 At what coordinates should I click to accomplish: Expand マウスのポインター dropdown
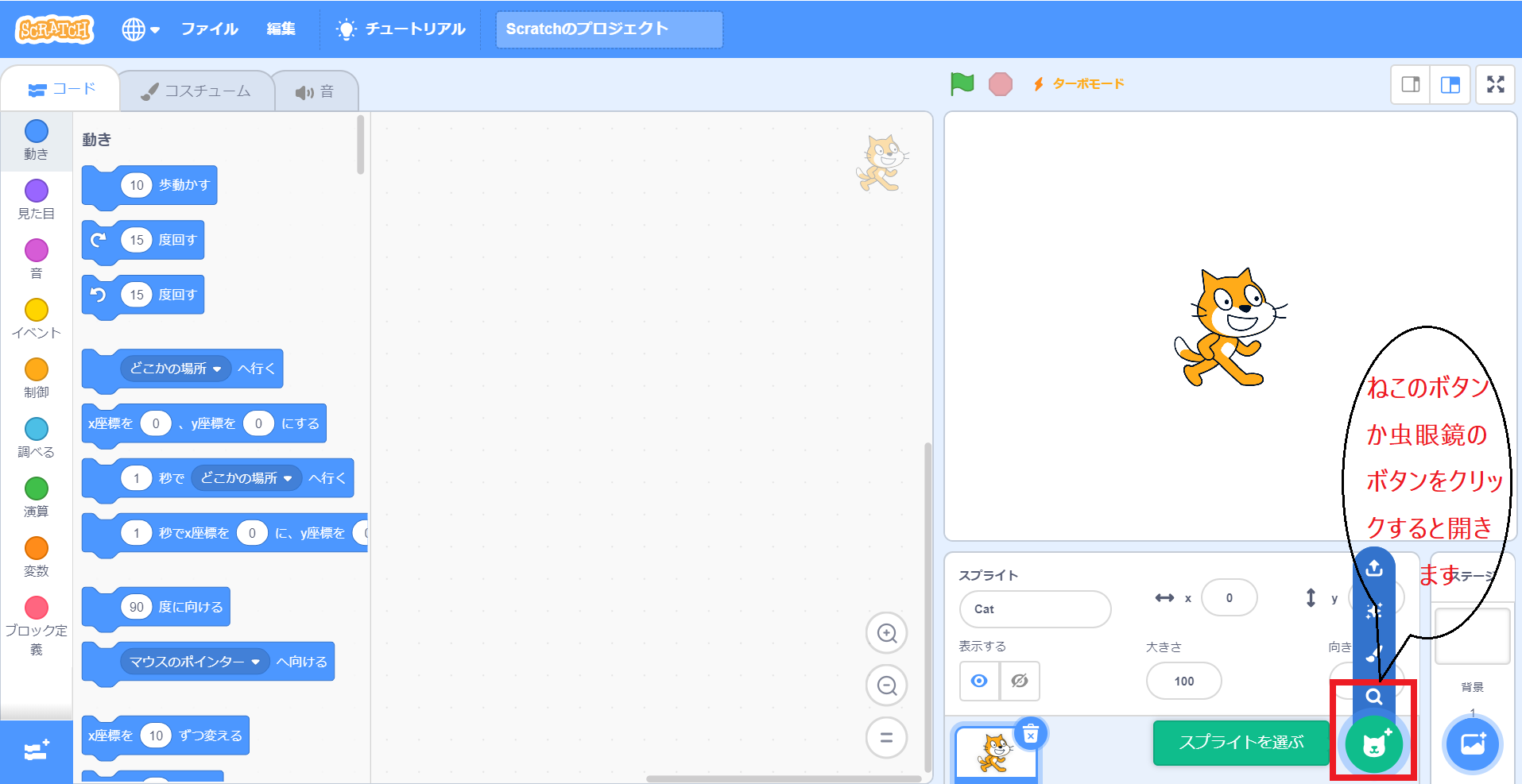pos(195,662)
